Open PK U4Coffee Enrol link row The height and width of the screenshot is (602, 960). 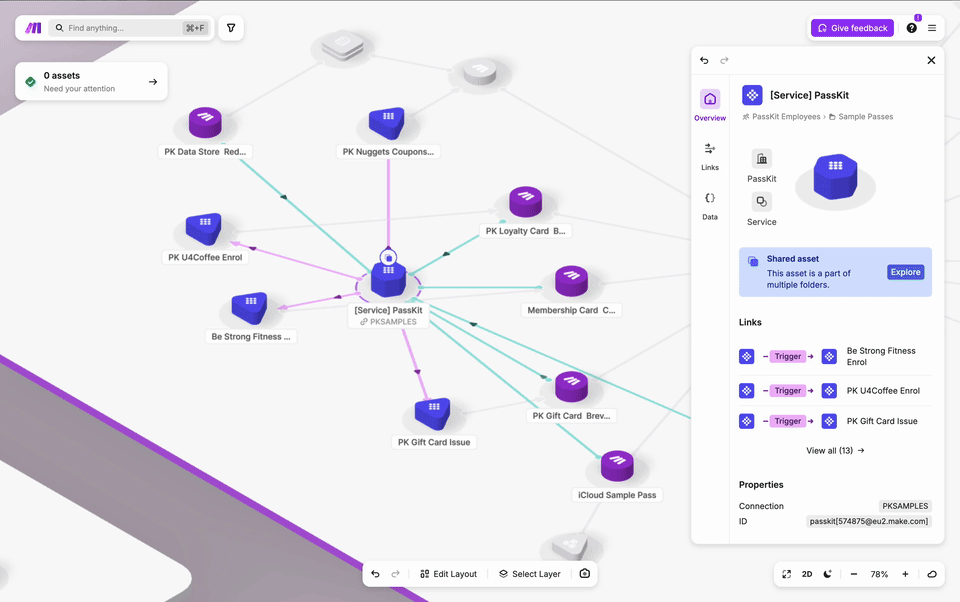tap(835, 390)
